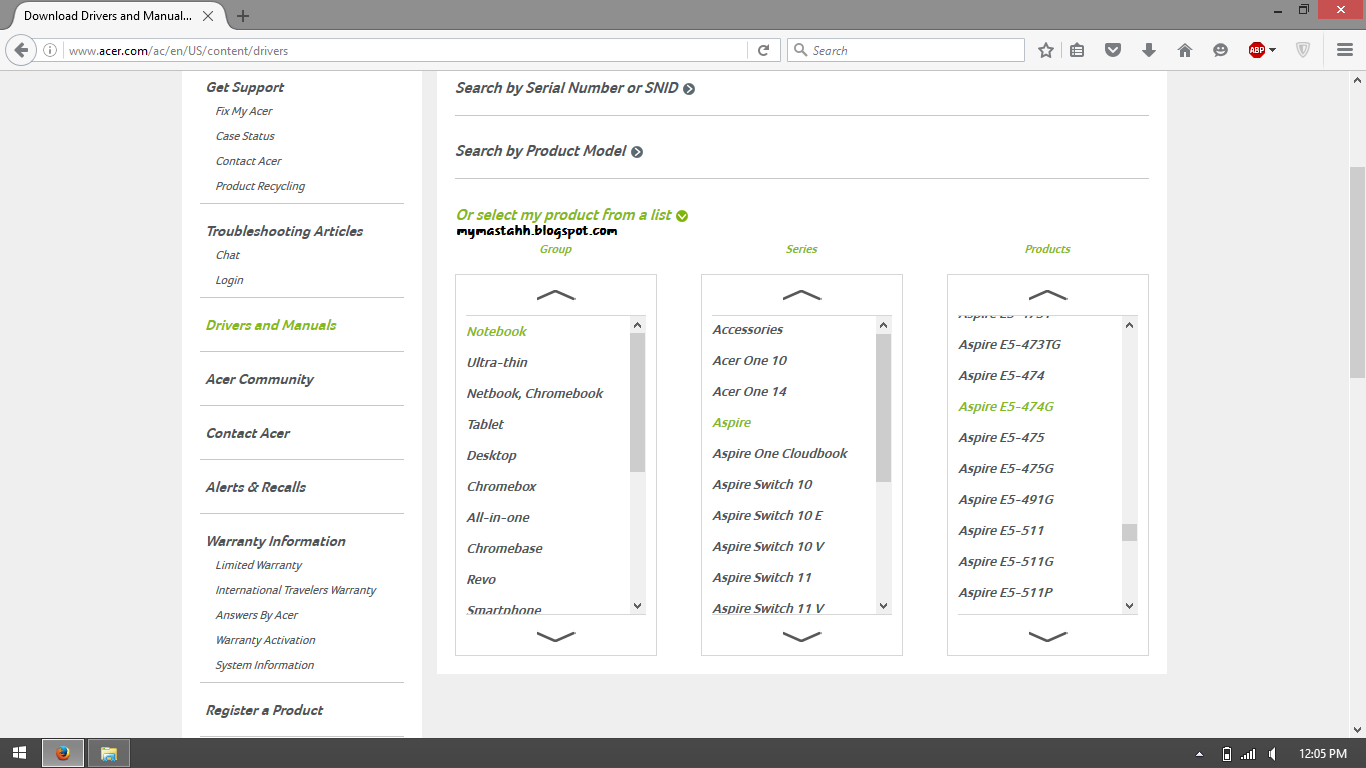The image size is (1366, 768).
Task: Click the Firefox taskbar icon
Action: [x=63, y=753]
